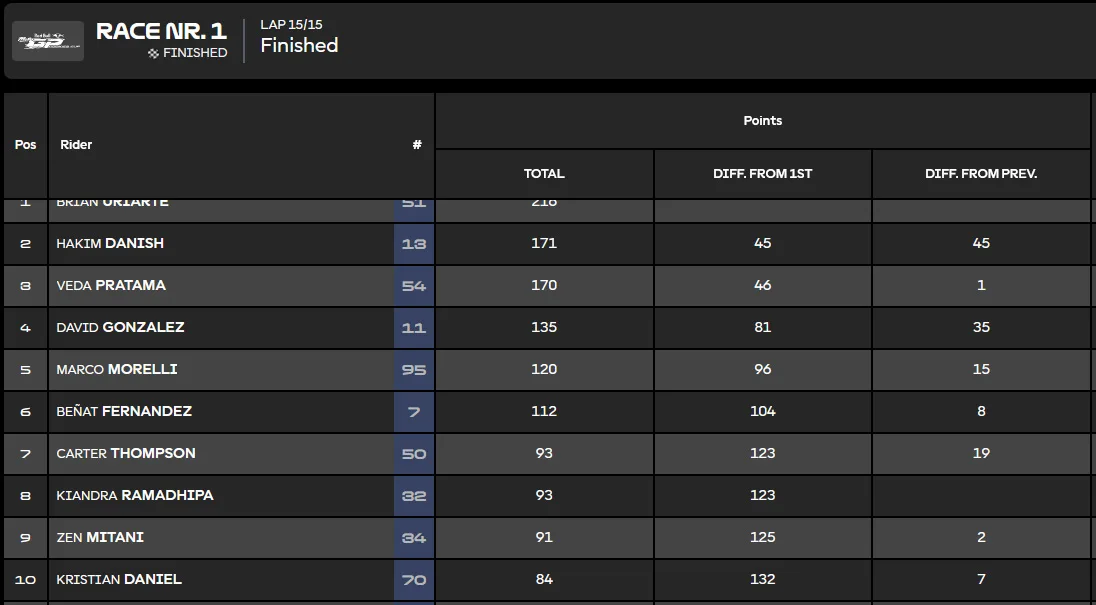Sort by the TOTAL points column header
1096x605 pixels.
pos(544,173)
